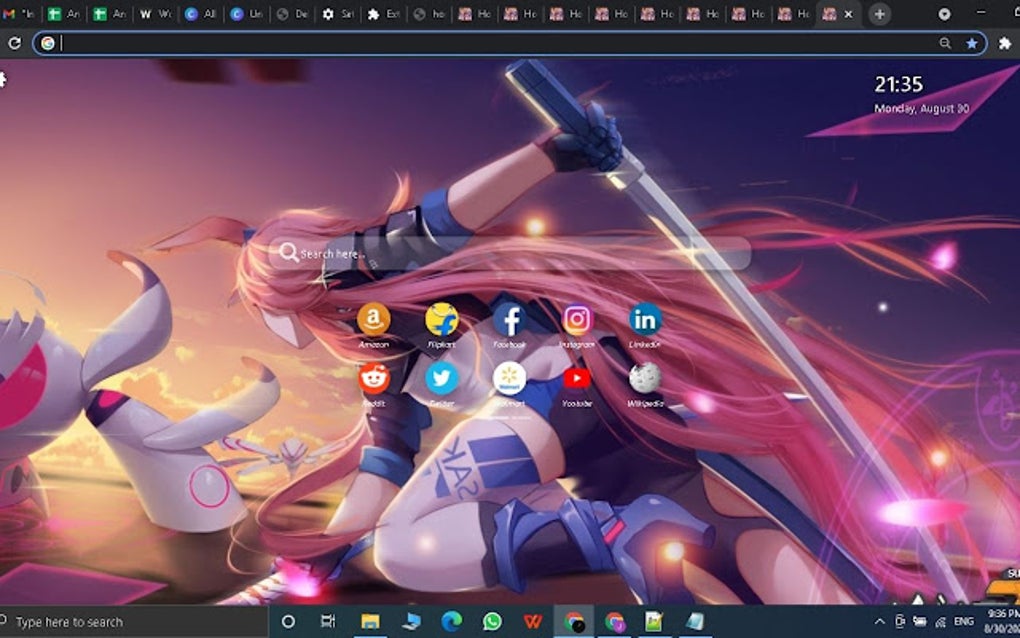This screenshot has width=1020, height=638.
Task: Open the Flipkart shortcut icon
Action: pyautogui.click(x=442, y=319)
